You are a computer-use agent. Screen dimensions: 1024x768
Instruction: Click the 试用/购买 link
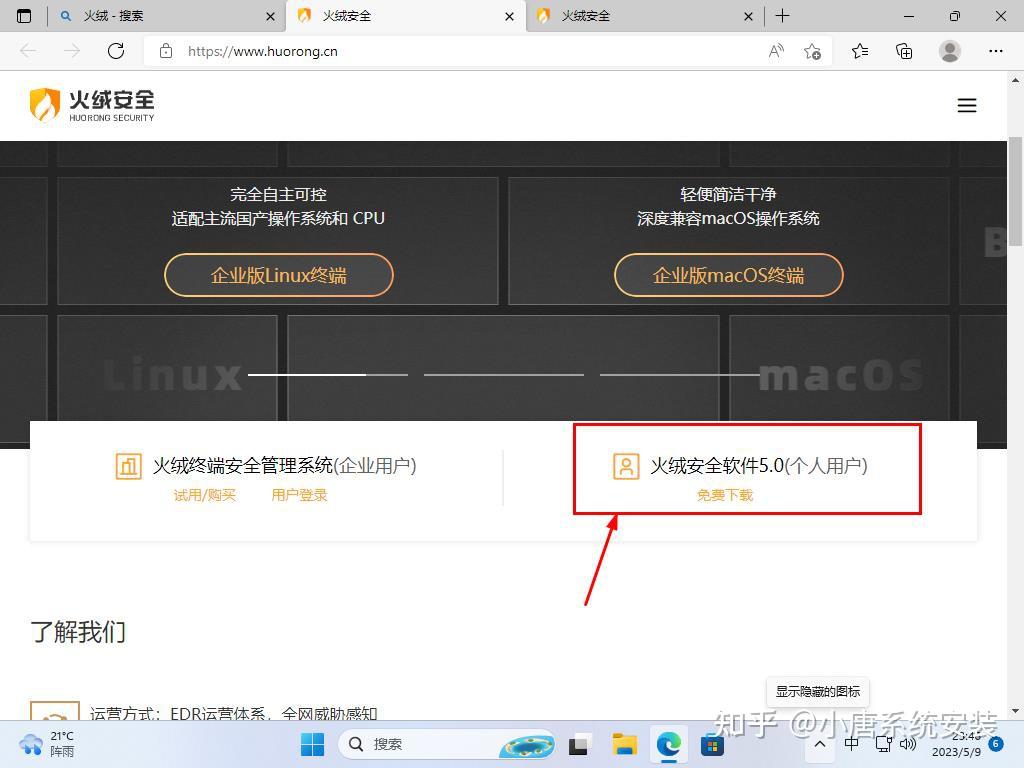(x=204, y=495)
